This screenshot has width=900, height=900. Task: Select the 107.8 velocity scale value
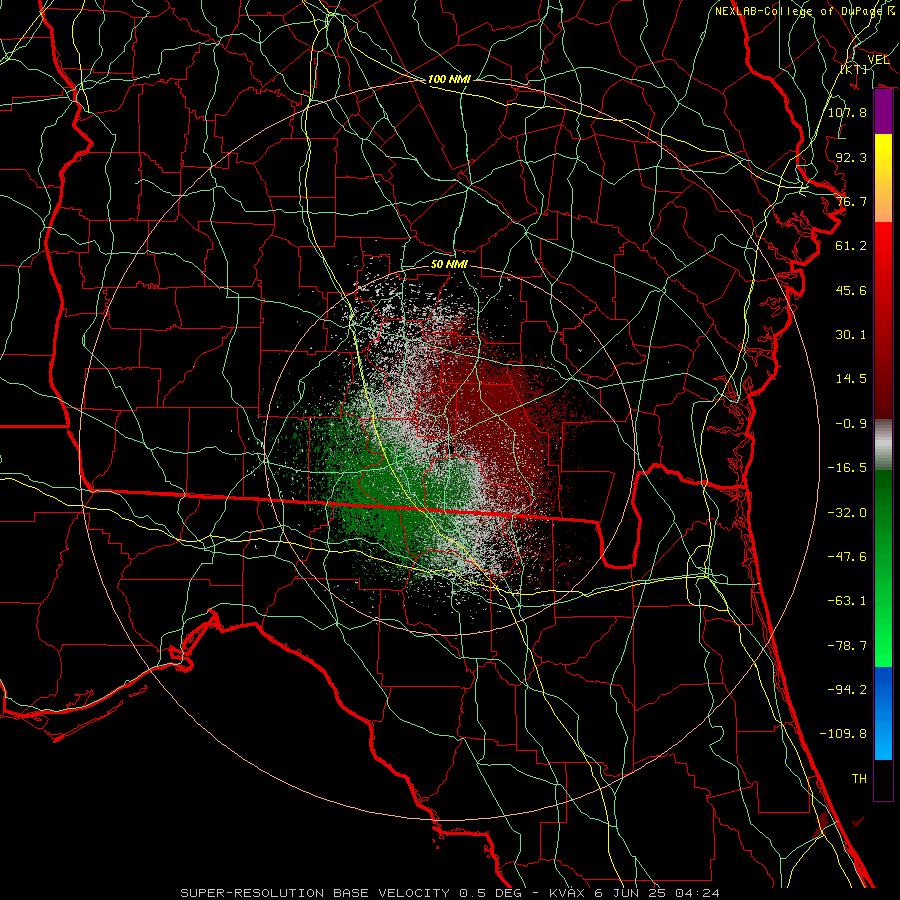pyautogui.click(x=847, y=112)
